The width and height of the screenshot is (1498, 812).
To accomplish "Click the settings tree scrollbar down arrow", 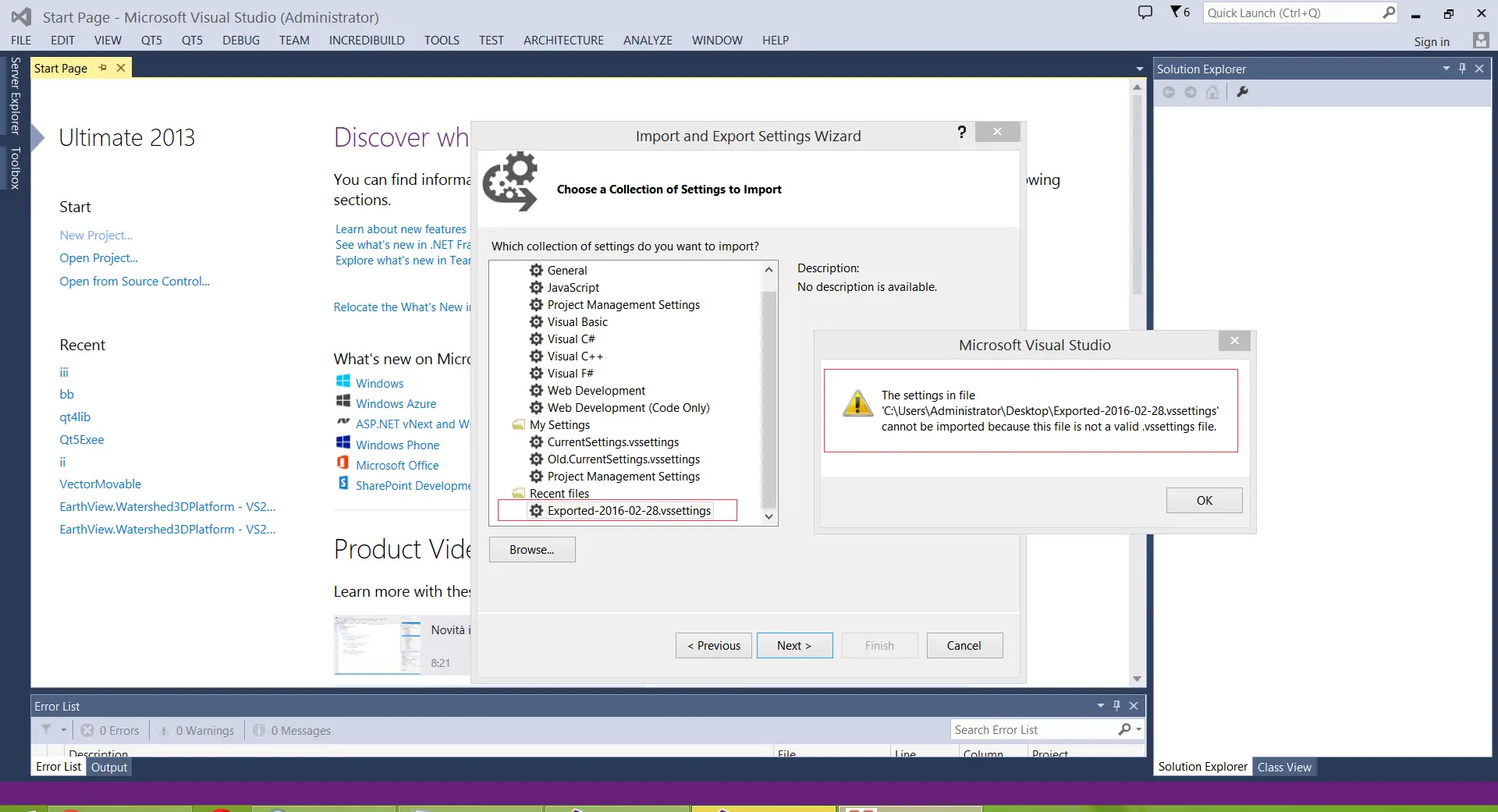I will [769, 516].
